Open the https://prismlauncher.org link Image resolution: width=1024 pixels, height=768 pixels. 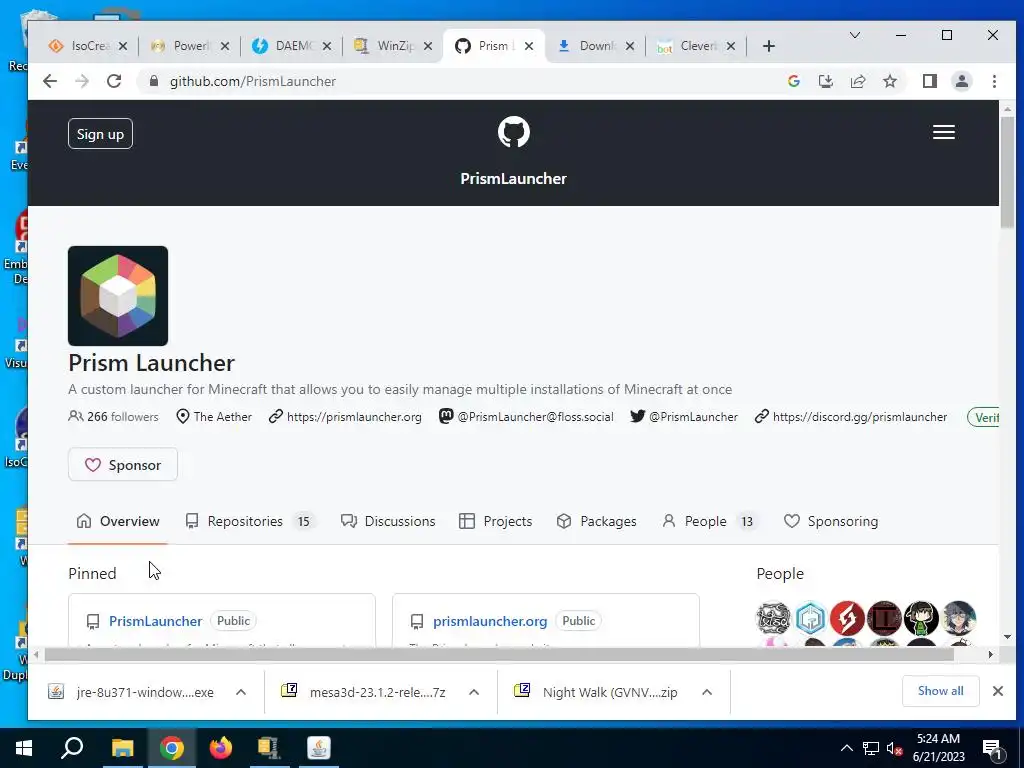click(354, 417)
